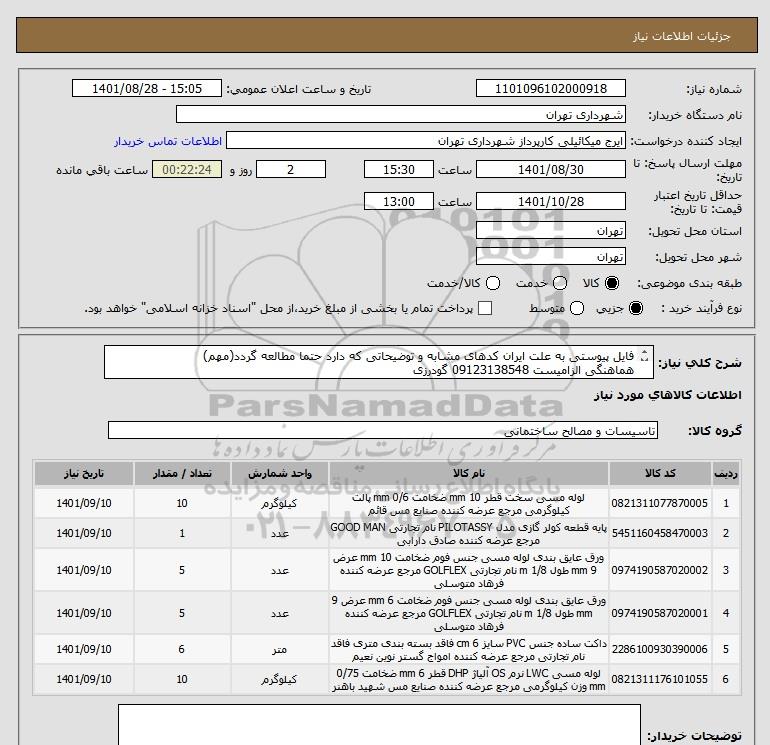The width and height of the screenshot is (770, 745).
Task: Select the متوسط purchase type radio
Action: pos(577,308)
